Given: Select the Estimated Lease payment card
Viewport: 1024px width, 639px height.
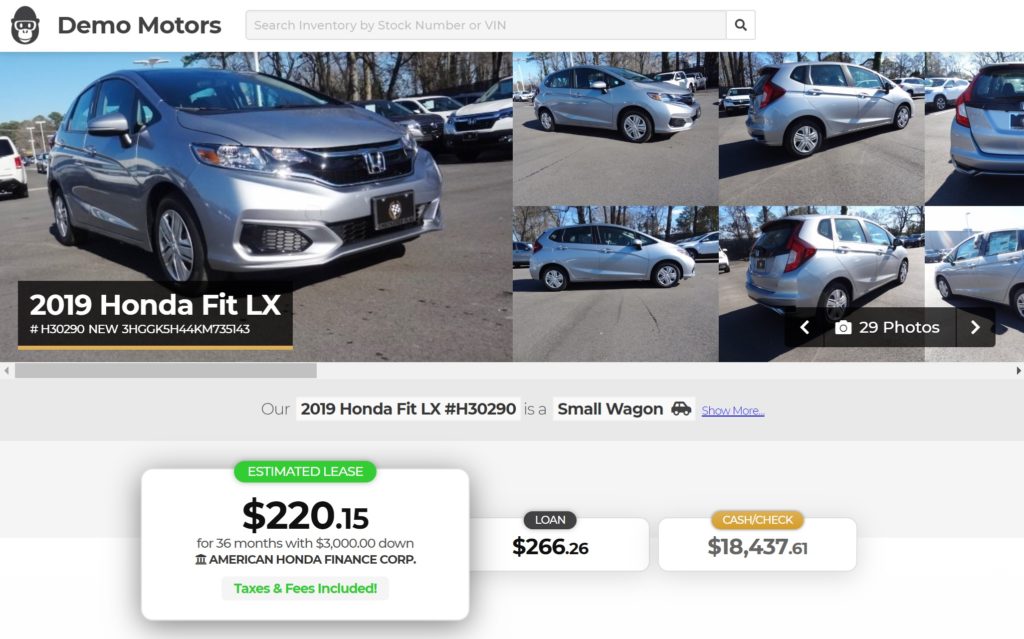Looking at the screenshot, I should 305,544.
